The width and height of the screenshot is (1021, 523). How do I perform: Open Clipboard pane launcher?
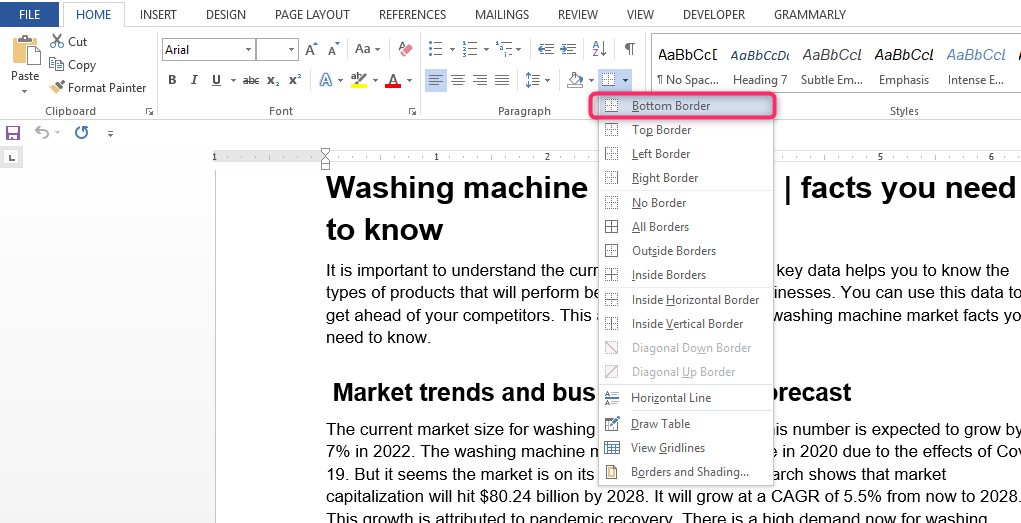point(150,112)
